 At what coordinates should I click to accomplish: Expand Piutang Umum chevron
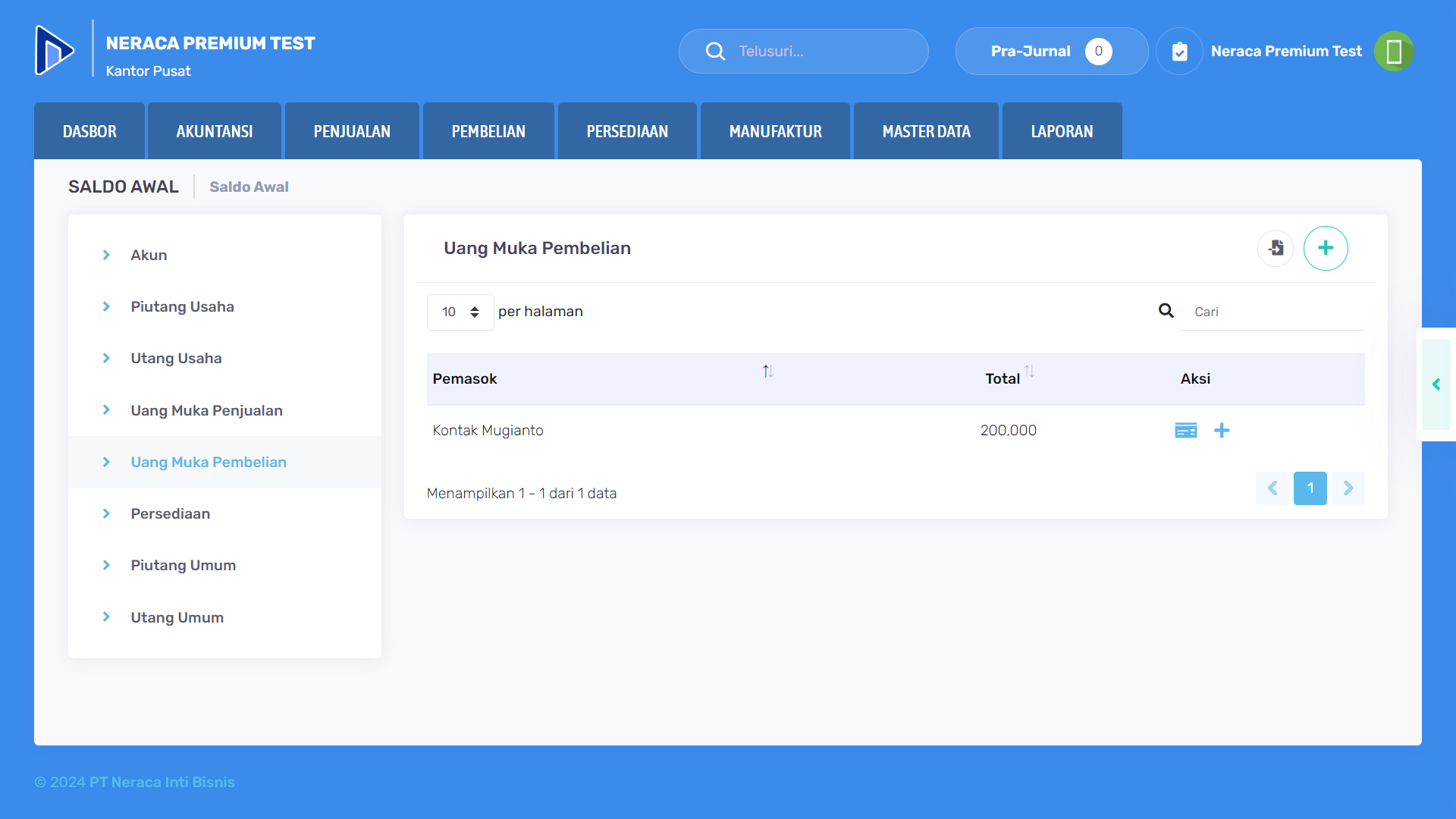106,566
